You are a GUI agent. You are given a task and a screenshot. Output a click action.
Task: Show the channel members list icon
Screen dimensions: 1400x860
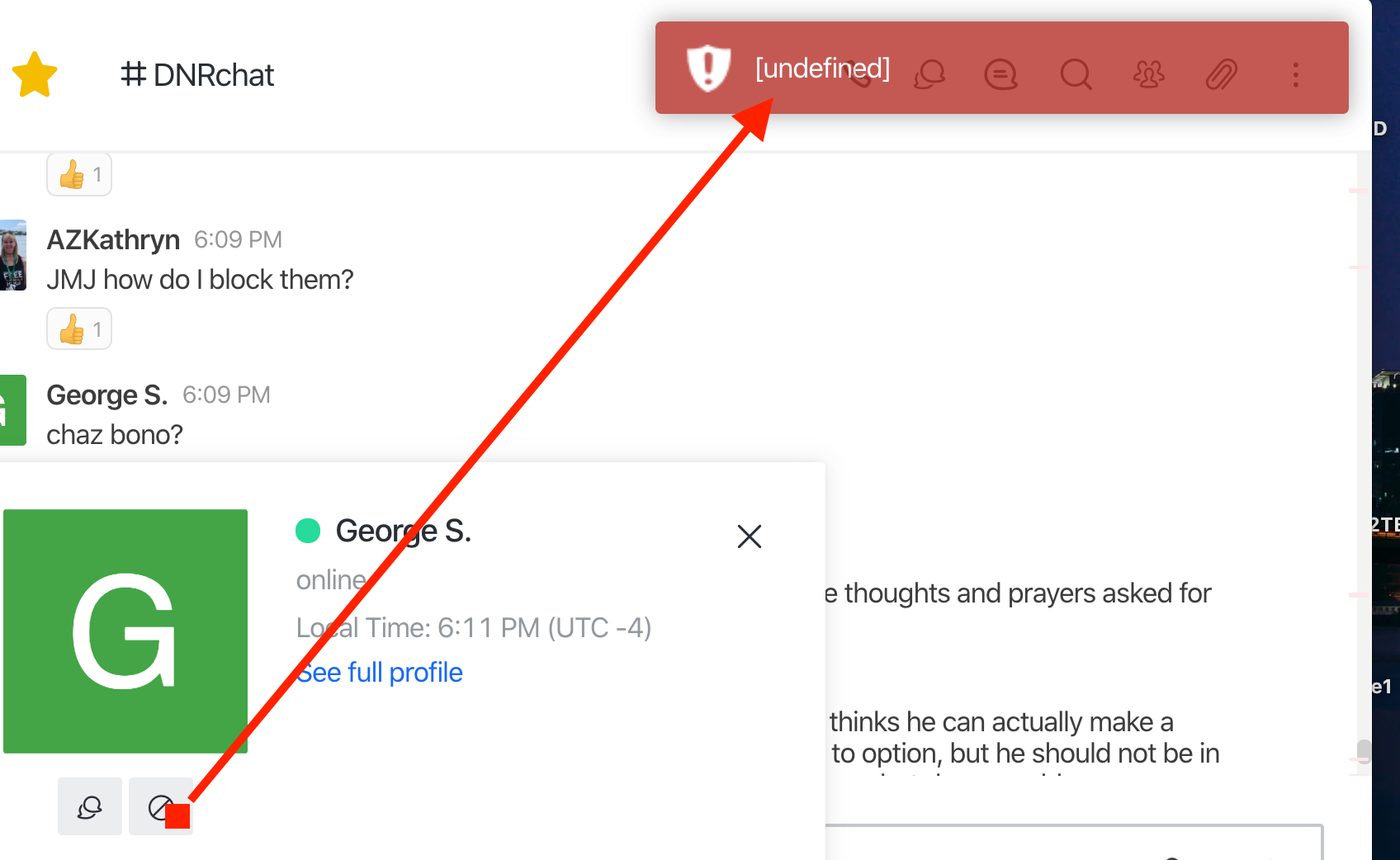click(1148, 75)
